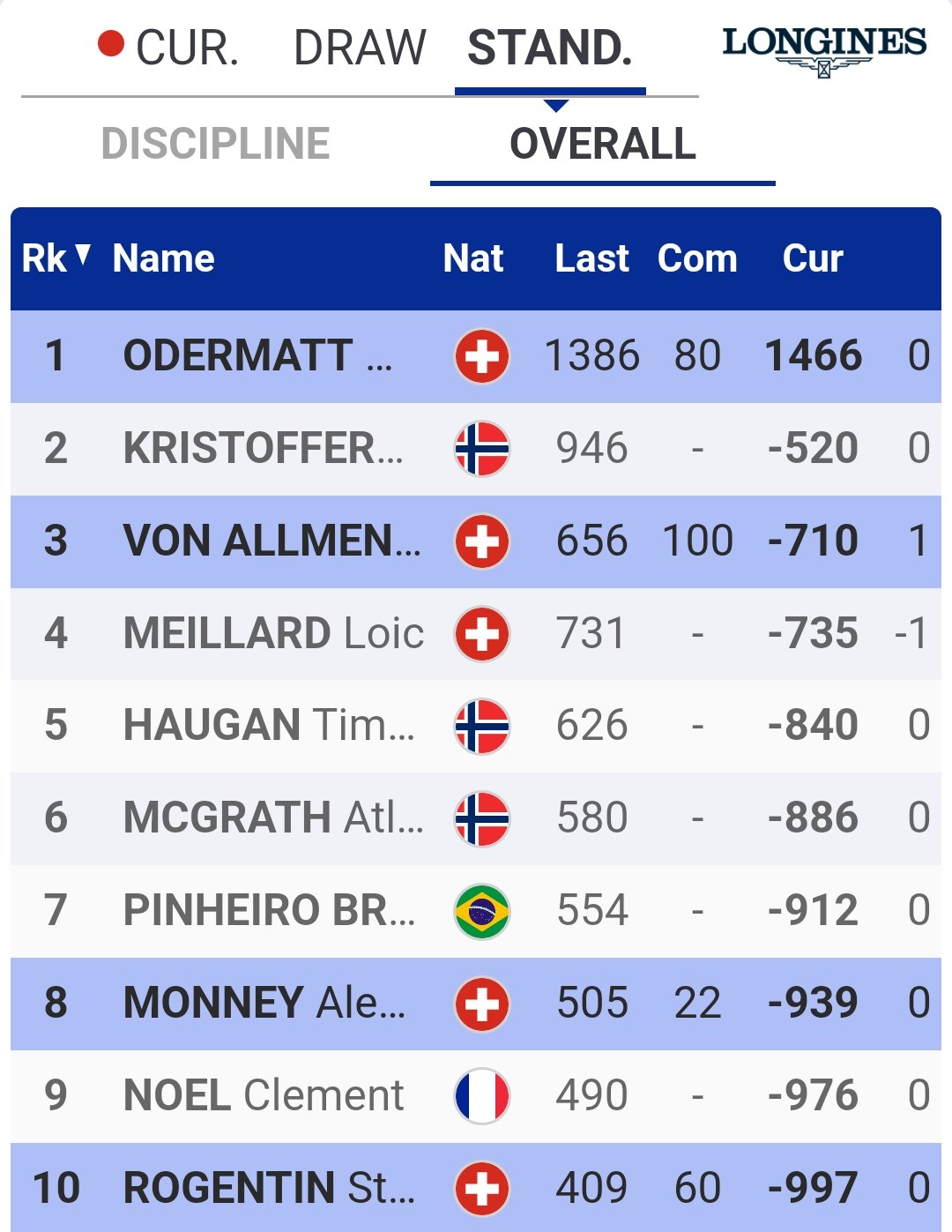952x1232 pixels.
Task: Click the red live dot beside CUR.
Action: tap(111, 43)
